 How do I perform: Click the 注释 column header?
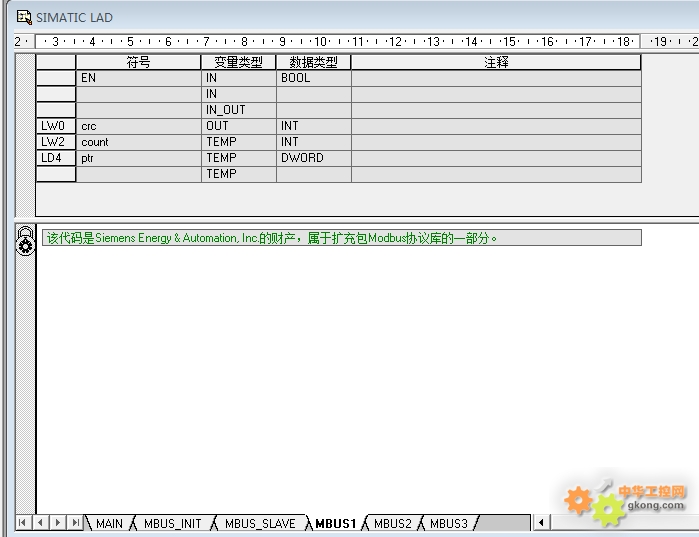tap(496, 62)
